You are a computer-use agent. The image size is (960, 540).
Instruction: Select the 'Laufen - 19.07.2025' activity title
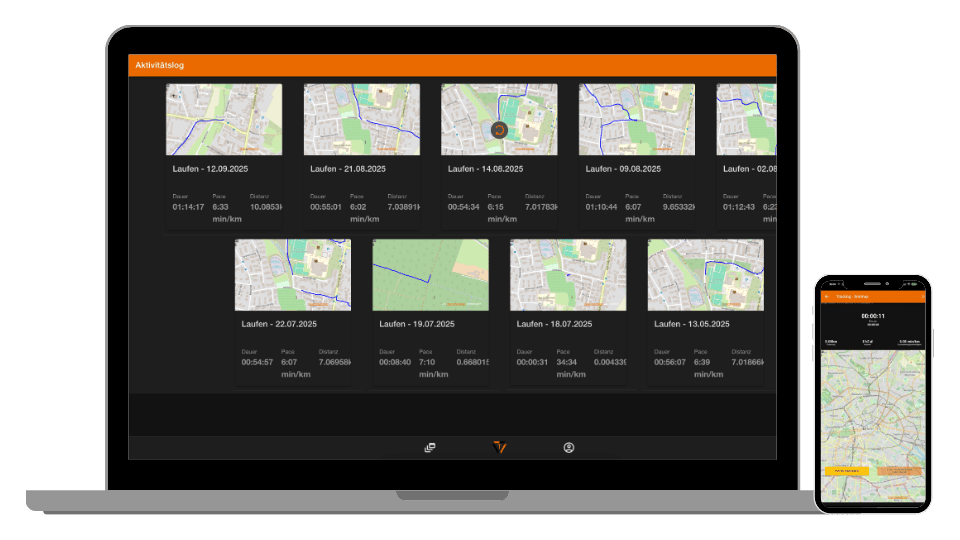(x=417, y=324)
